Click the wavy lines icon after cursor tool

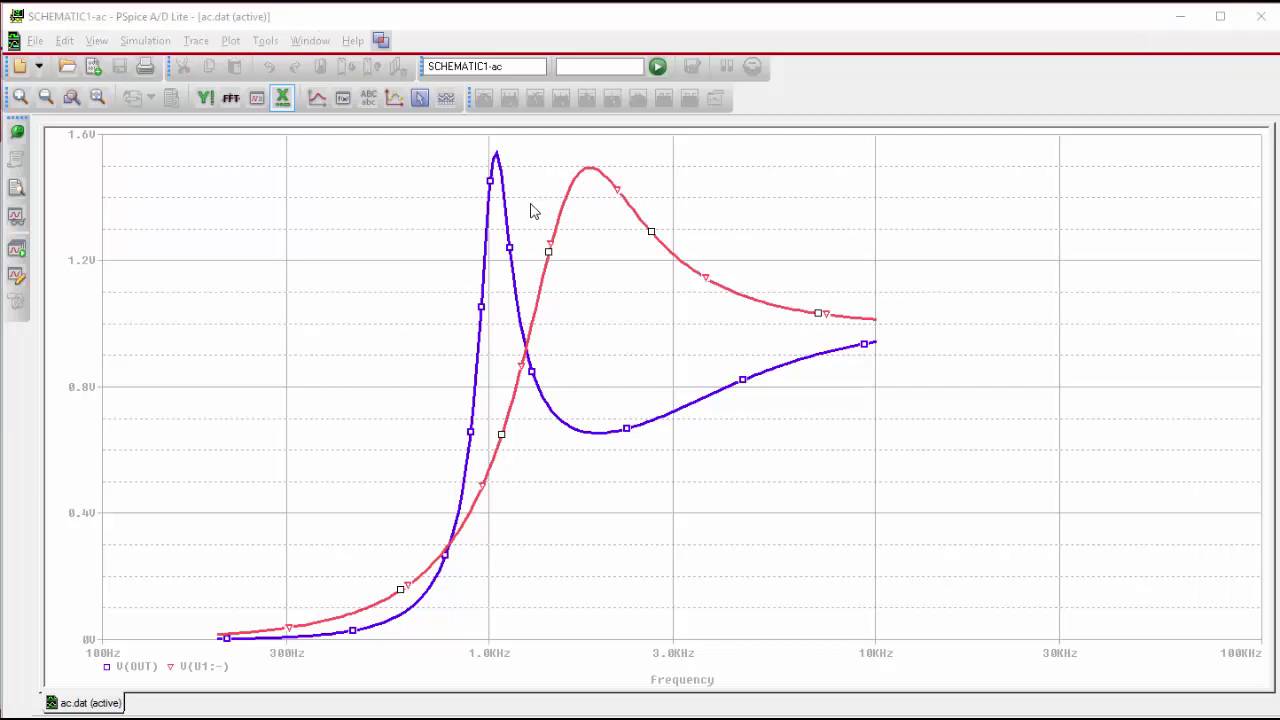click(446, 97)
